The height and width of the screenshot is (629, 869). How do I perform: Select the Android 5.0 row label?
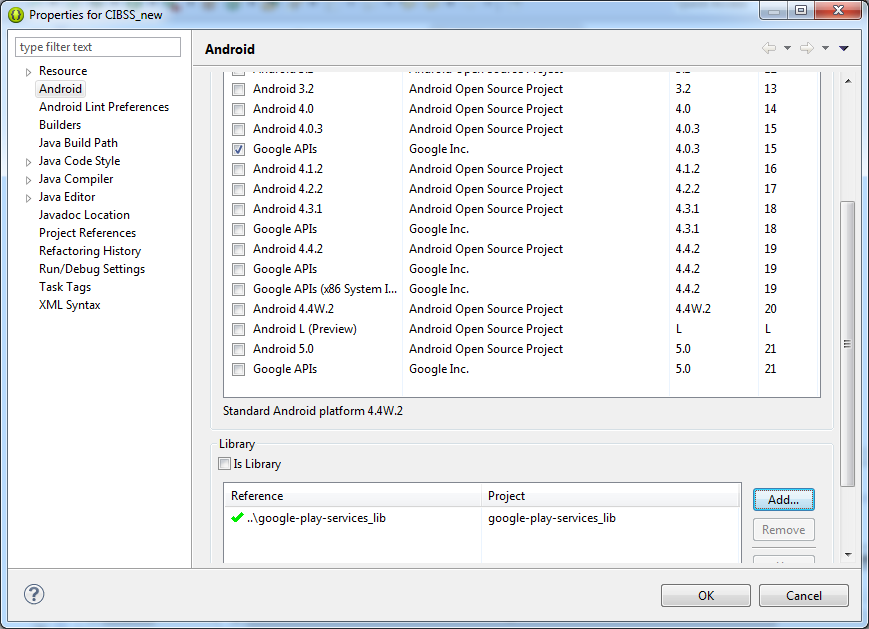(283, 349)
